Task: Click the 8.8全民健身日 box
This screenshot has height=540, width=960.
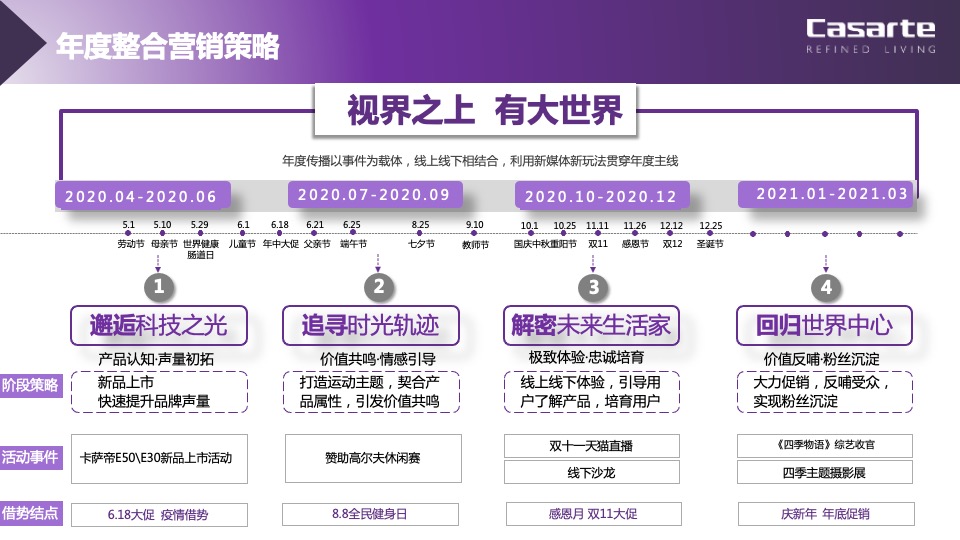Action: (370, 514)
